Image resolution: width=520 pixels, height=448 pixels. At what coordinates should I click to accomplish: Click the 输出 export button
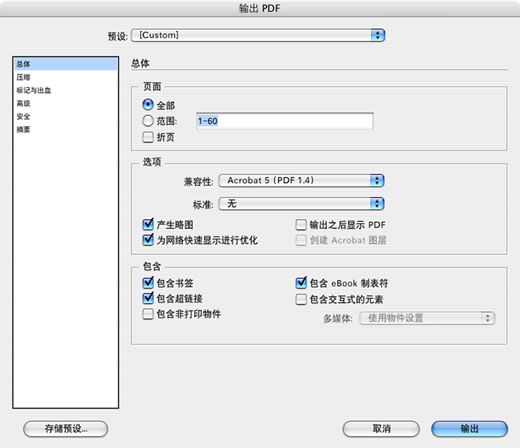point(469,429)
